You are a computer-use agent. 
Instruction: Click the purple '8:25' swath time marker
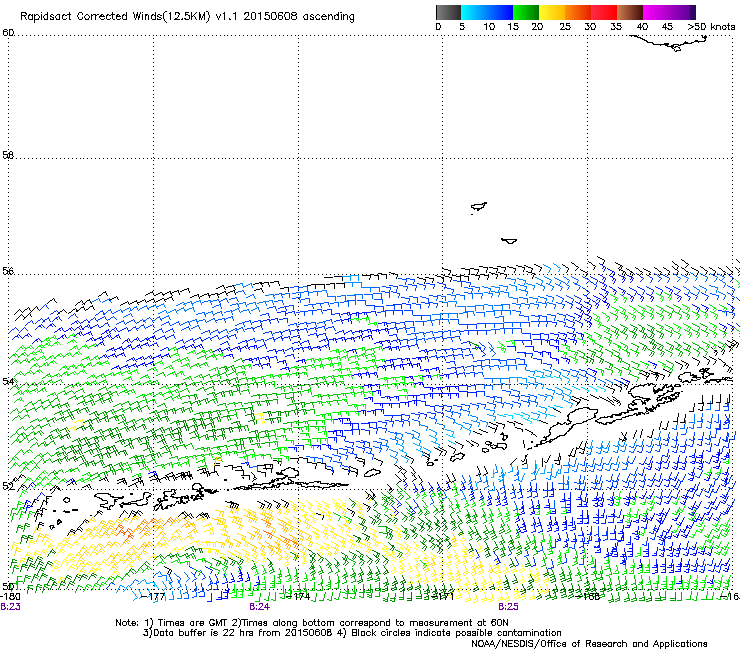coord(508,607)
